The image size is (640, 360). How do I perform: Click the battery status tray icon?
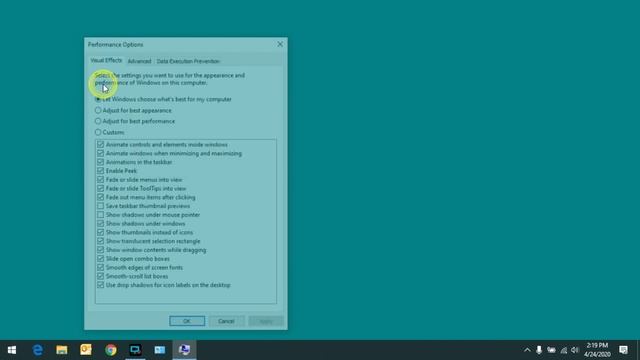(x=551, y=350)
